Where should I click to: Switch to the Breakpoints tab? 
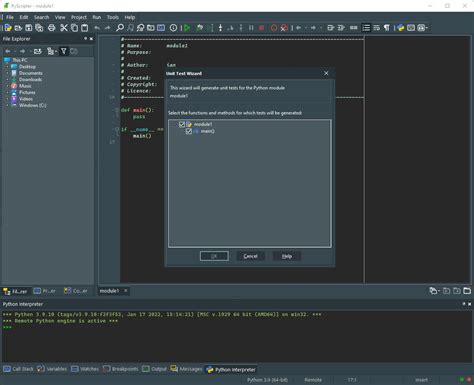coord(121,369)
